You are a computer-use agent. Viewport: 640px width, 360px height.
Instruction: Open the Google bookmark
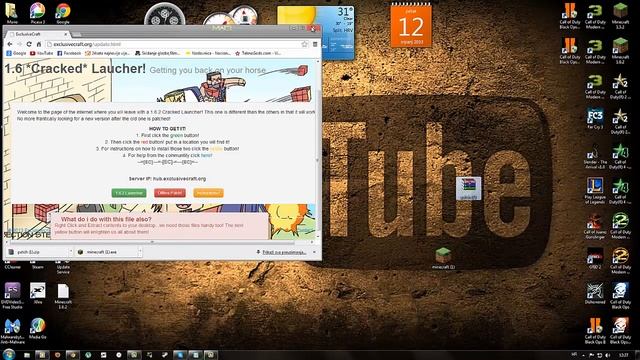[16, 53]
